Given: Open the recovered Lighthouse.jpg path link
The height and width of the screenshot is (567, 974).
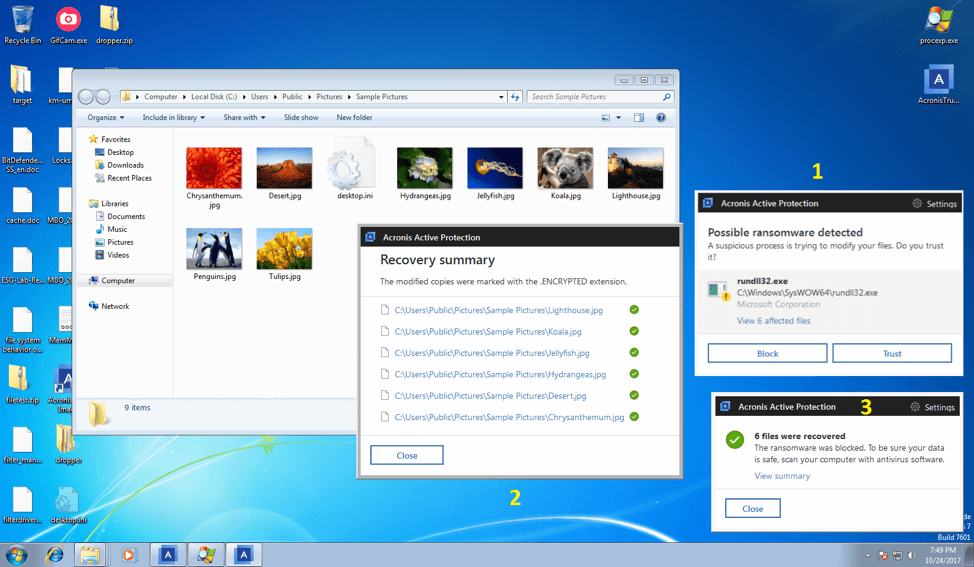Looking at the screenshot, I should (x=499, y=311).
